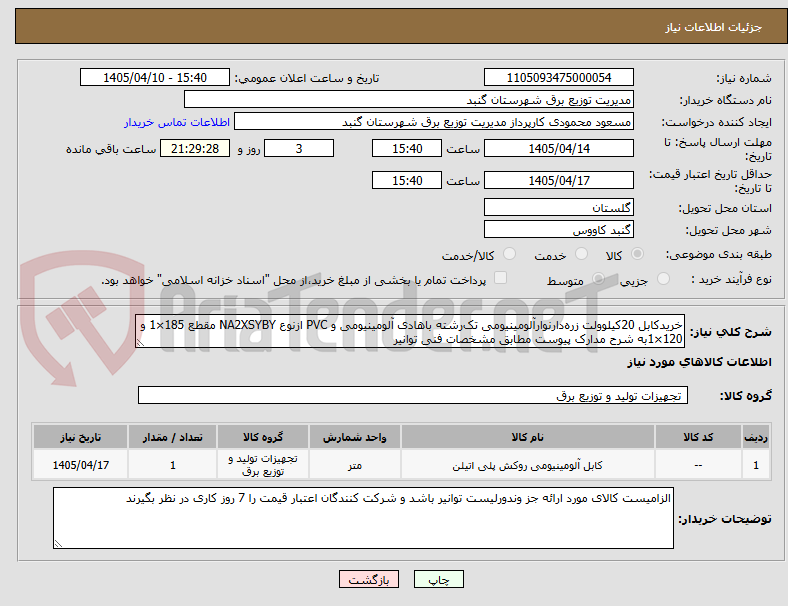Click the group cell تجهیزات تولید و توزیع برق in table
The height and width of the screenshot is (606, 788).
click(263, 465)
